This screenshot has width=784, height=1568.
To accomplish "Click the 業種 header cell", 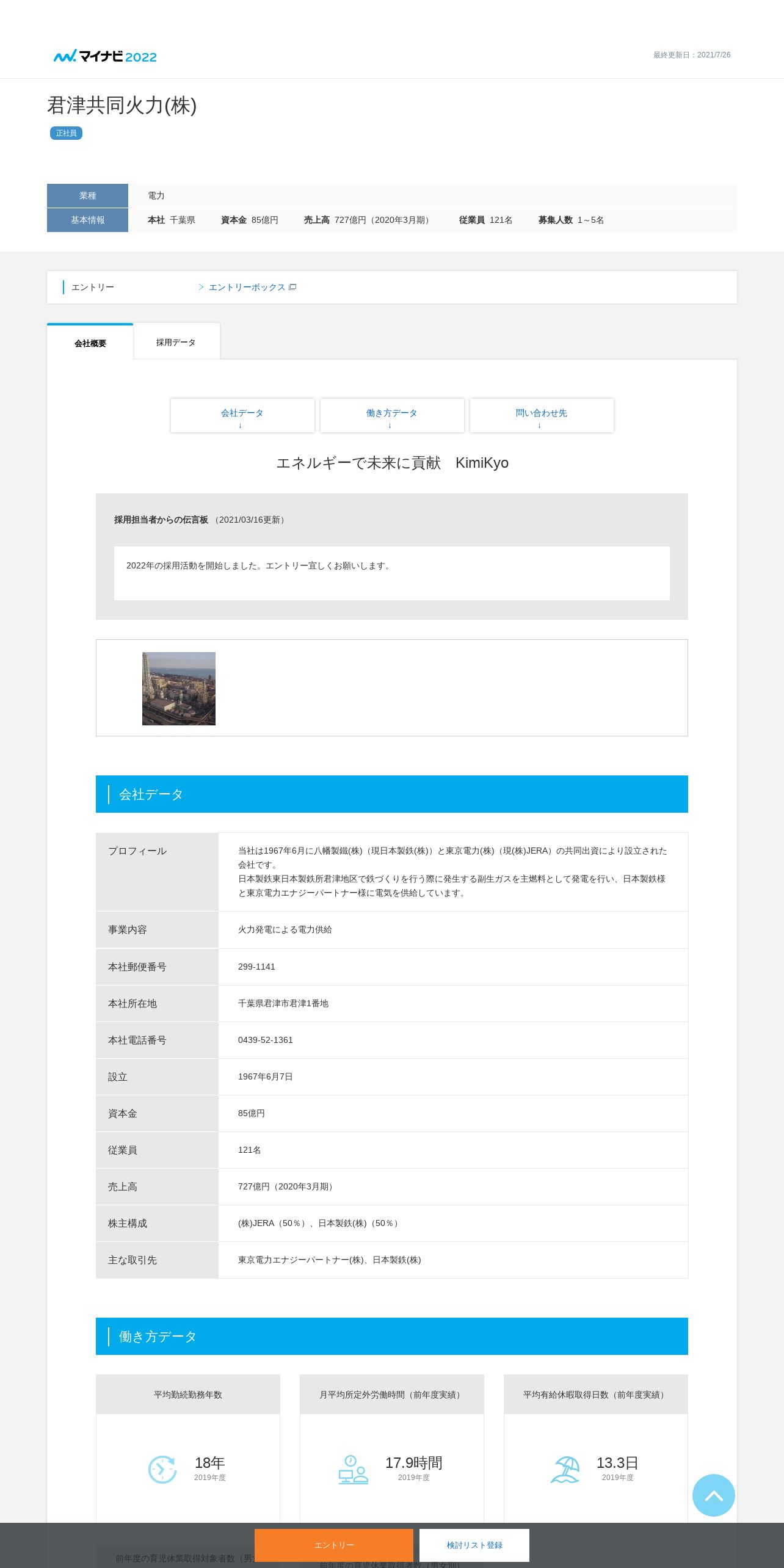I will tap(87, 195).
